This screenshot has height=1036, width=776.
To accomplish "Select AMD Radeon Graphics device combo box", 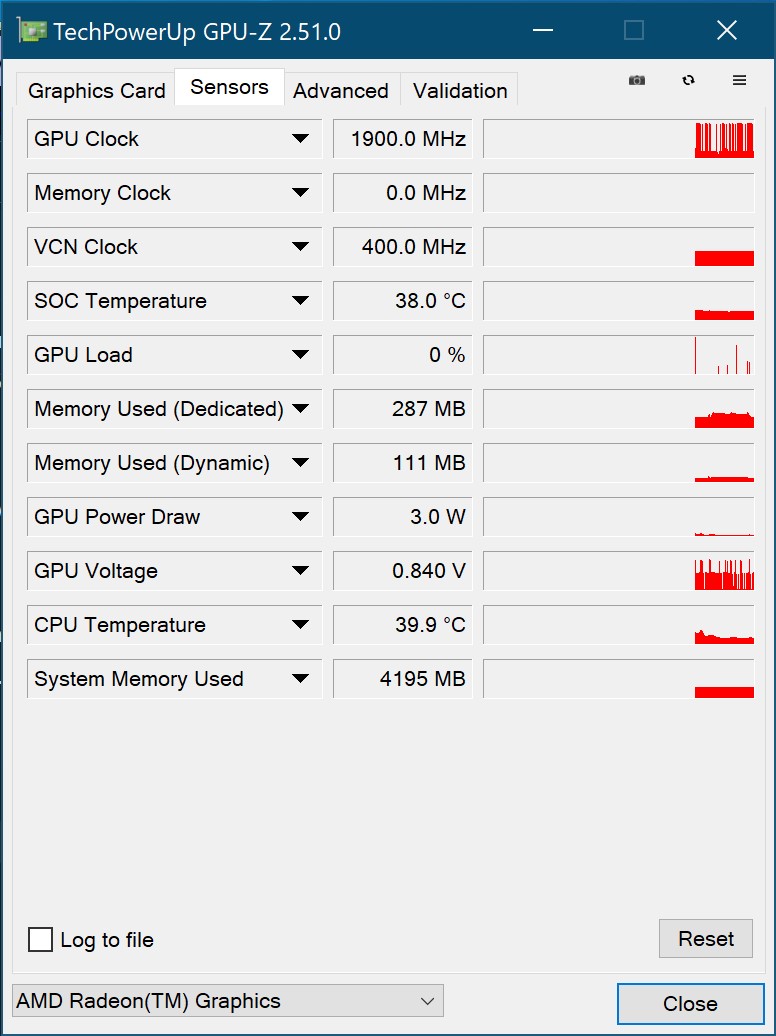I will pyautogui.click(x=227, y=1001).
